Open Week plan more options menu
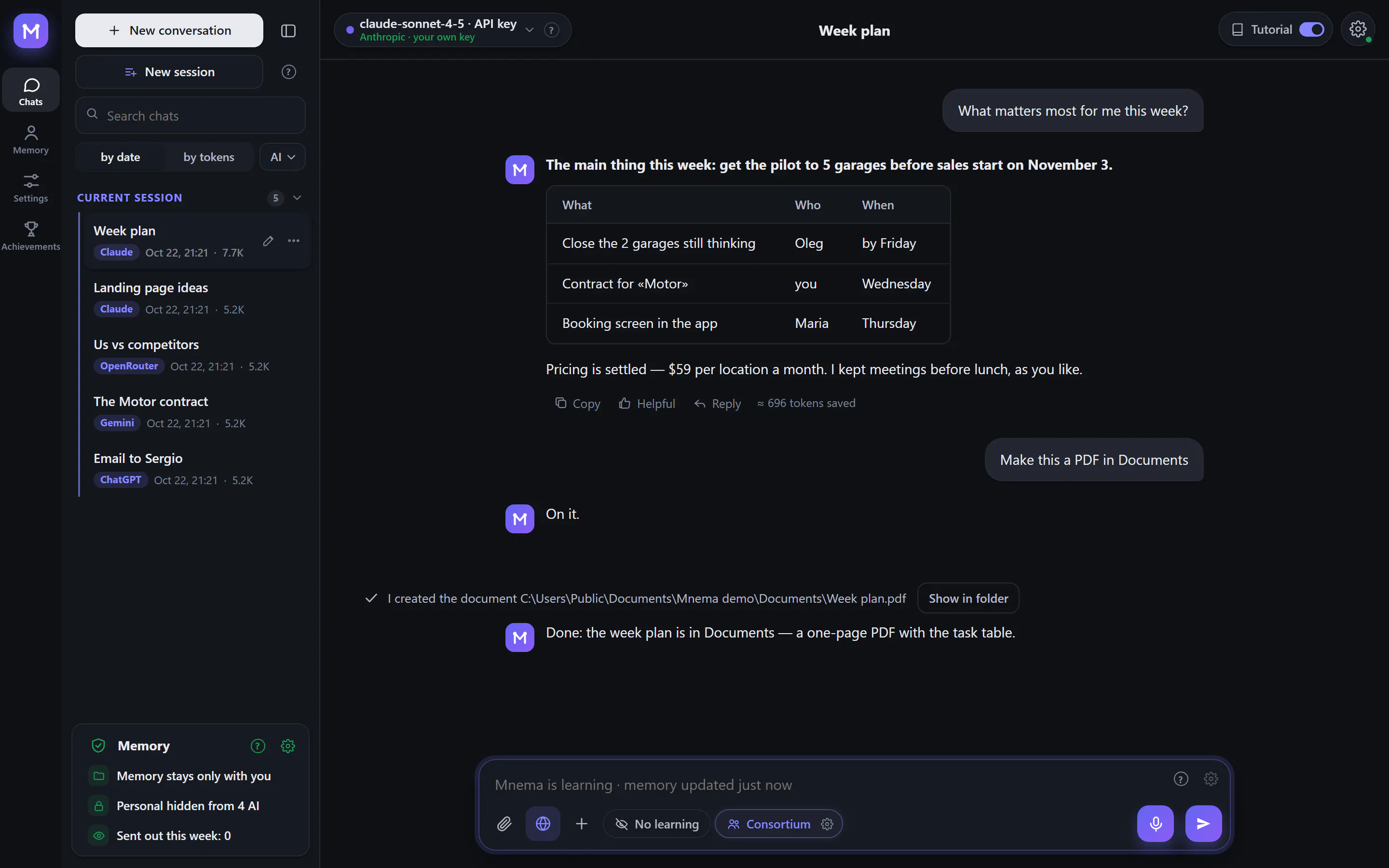 coord(294,241)
